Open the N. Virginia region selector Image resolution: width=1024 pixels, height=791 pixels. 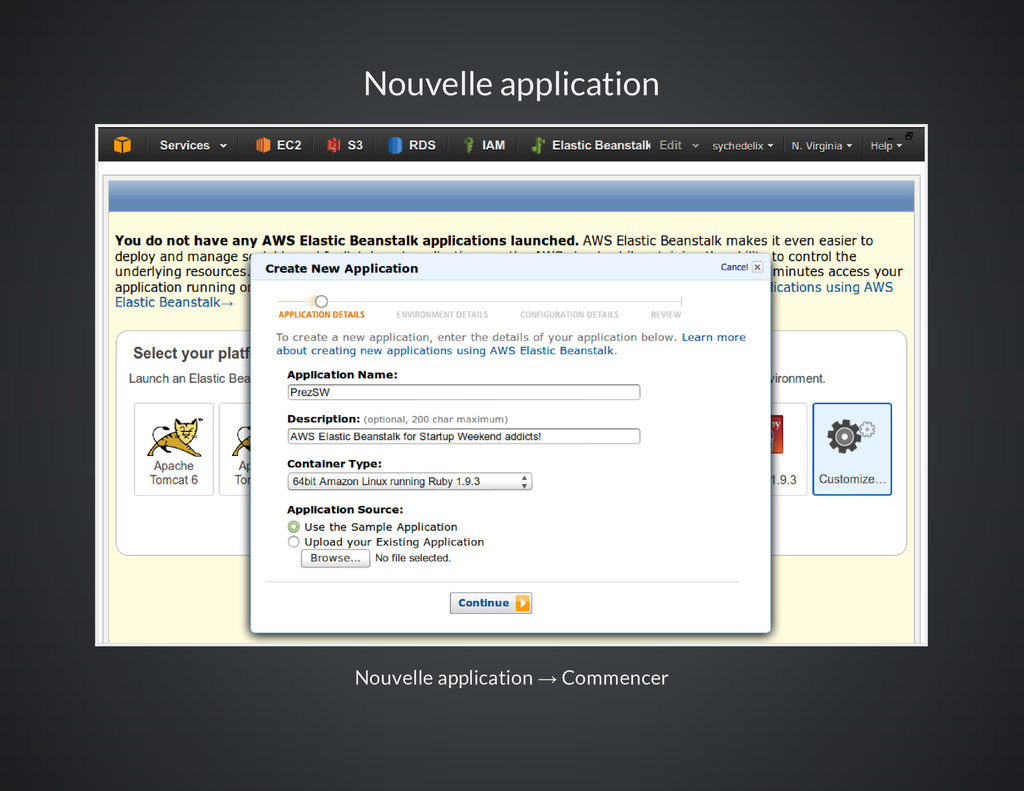[x=822, y=146]
